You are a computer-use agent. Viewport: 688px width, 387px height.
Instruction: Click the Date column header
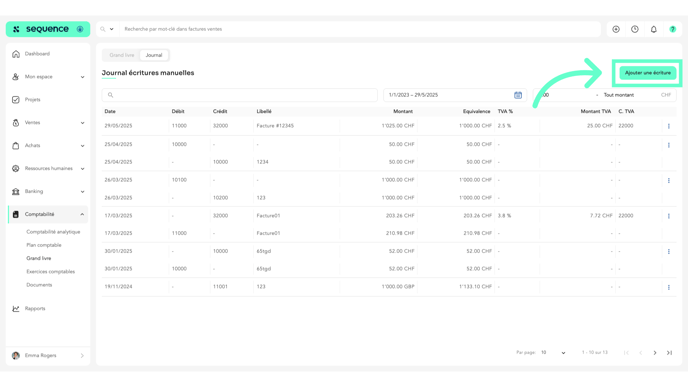coord(110,111)
